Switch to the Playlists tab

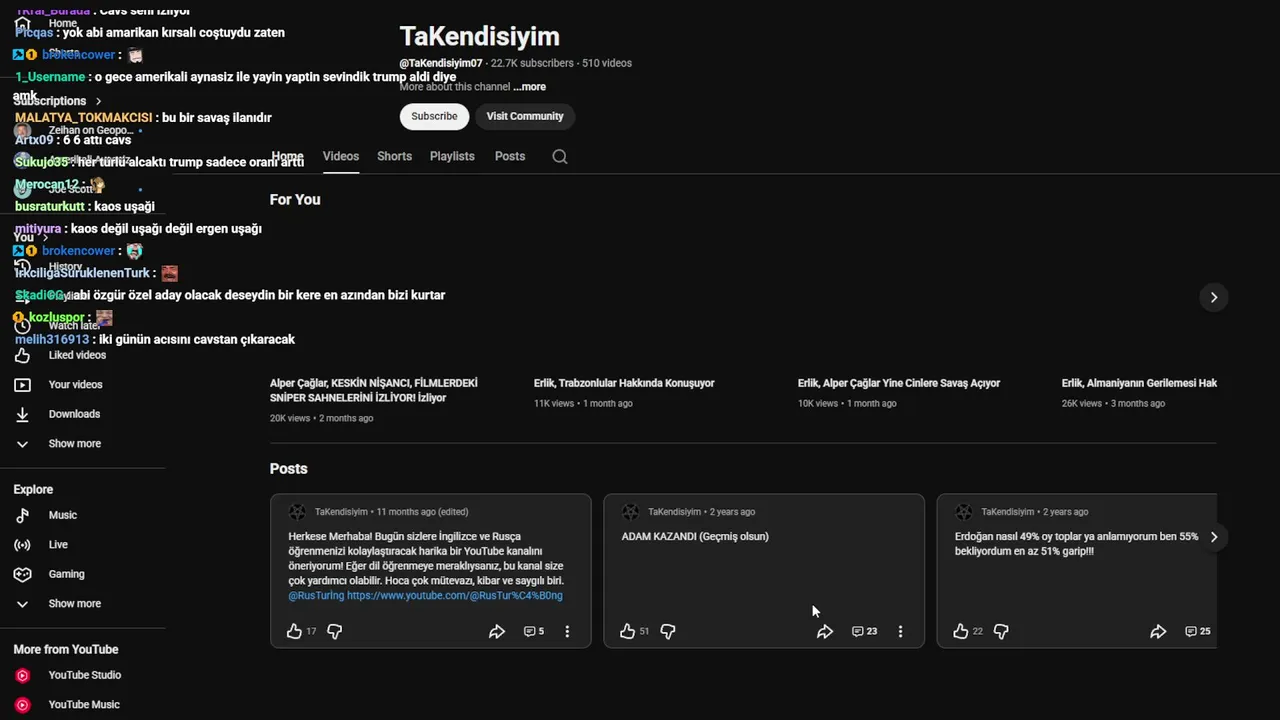pos(452,156)
